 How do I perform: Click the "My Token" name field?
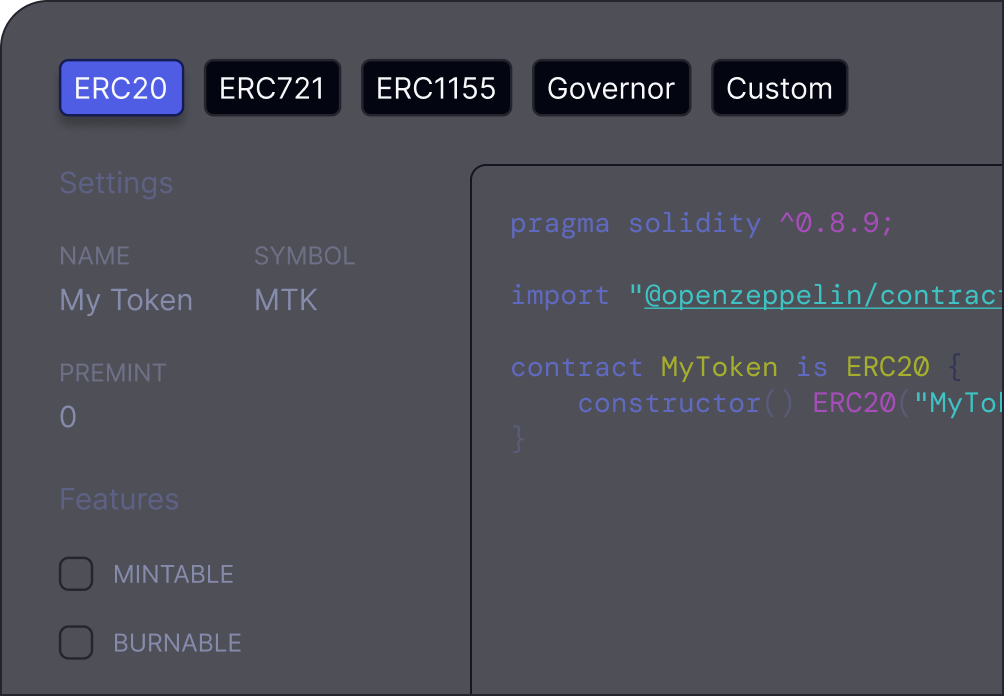point(126,300)
